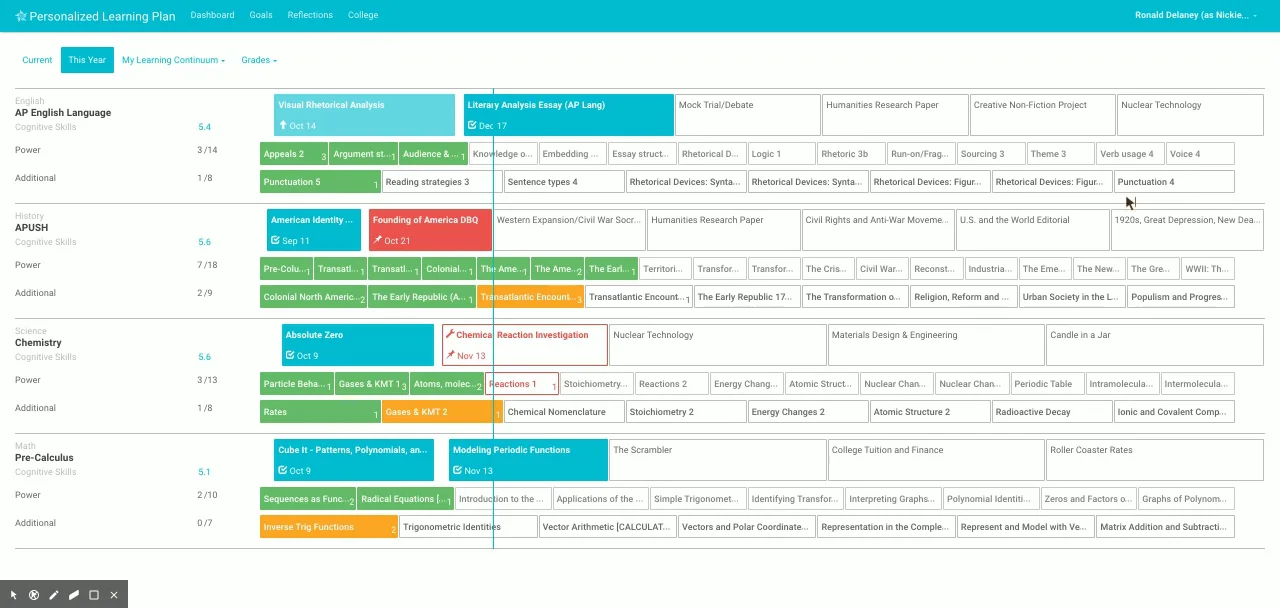Expand the Grades dropdown

click(259, 60)
